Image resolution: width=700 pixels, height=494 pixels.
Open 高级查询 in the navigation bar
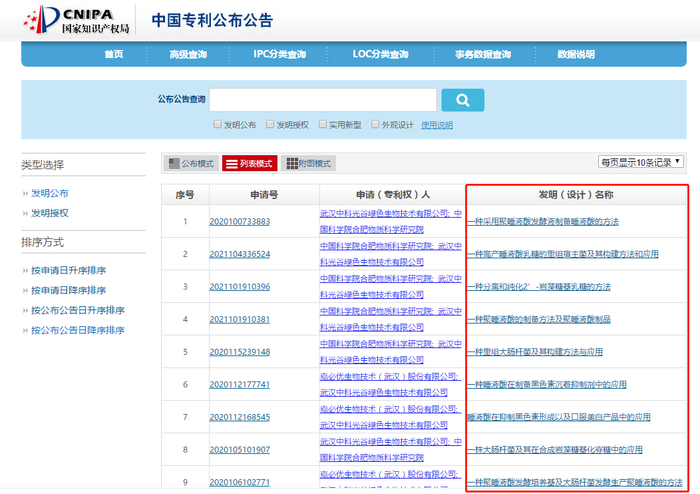[x=188, y=54]
